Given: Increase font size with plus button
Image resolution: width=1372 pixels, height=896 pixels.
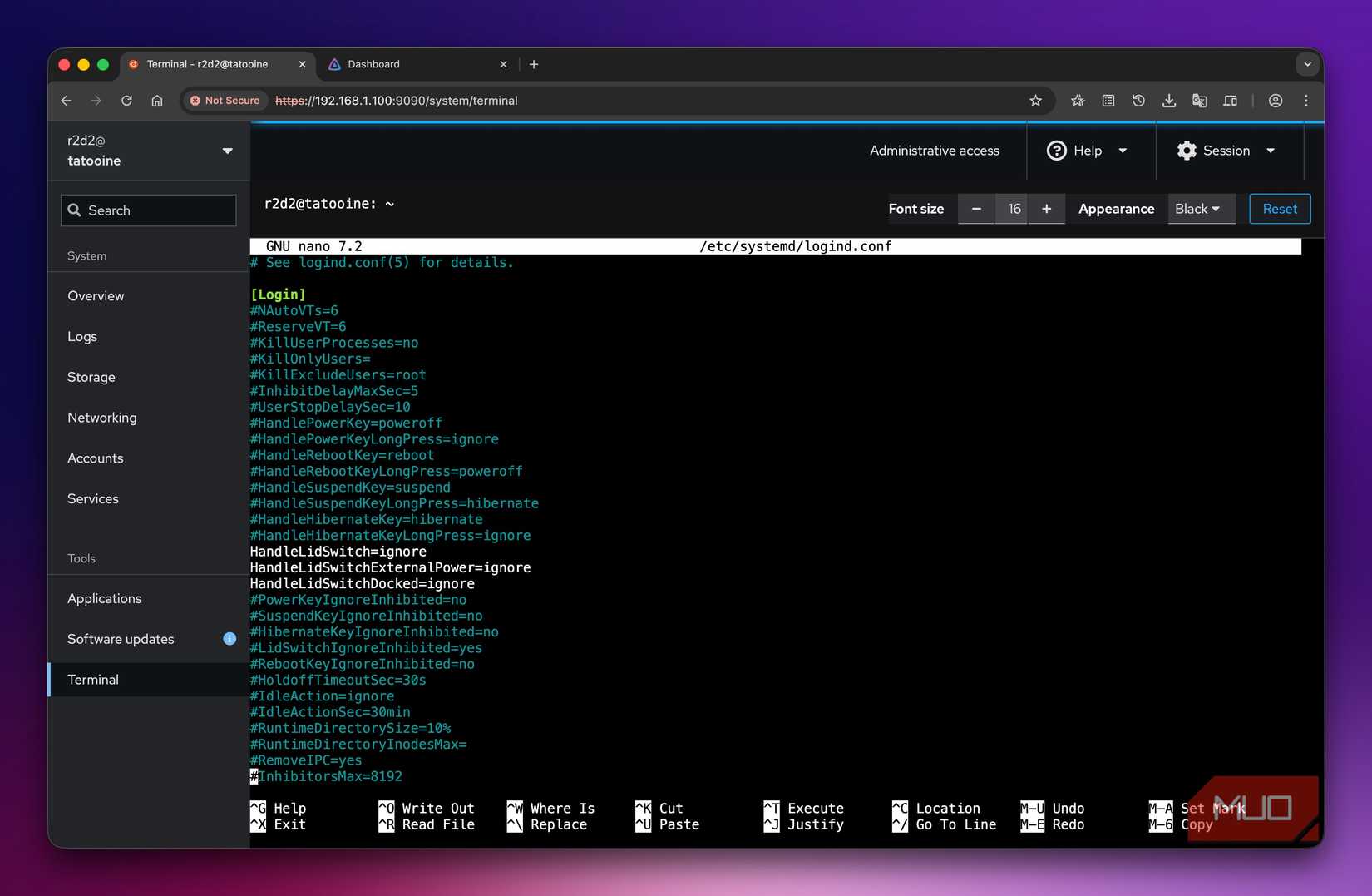Looking at the screenshot, I should point(1046,209).
